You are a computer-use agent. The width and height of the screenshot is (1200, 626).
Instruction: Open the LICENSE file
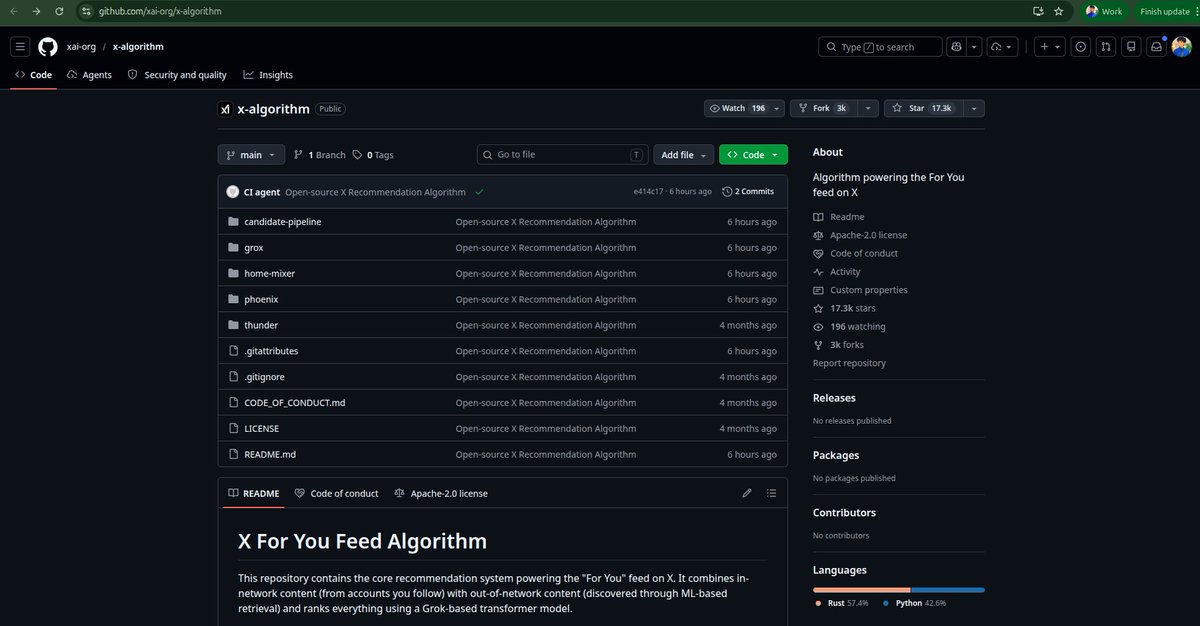coord(261,429)
